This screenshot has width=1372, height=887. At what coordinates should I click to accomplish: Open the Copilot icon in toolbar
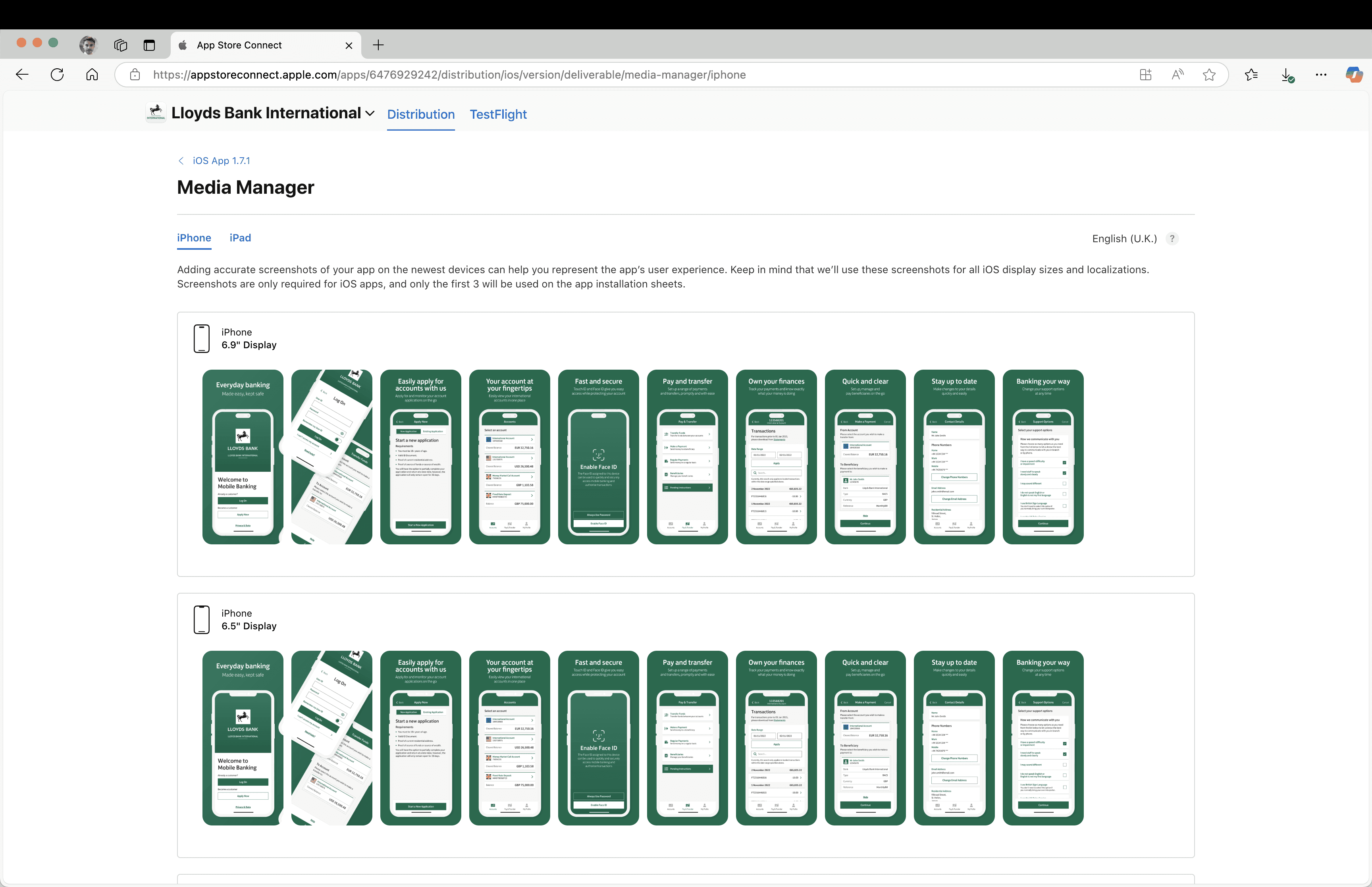point(1354,74)
